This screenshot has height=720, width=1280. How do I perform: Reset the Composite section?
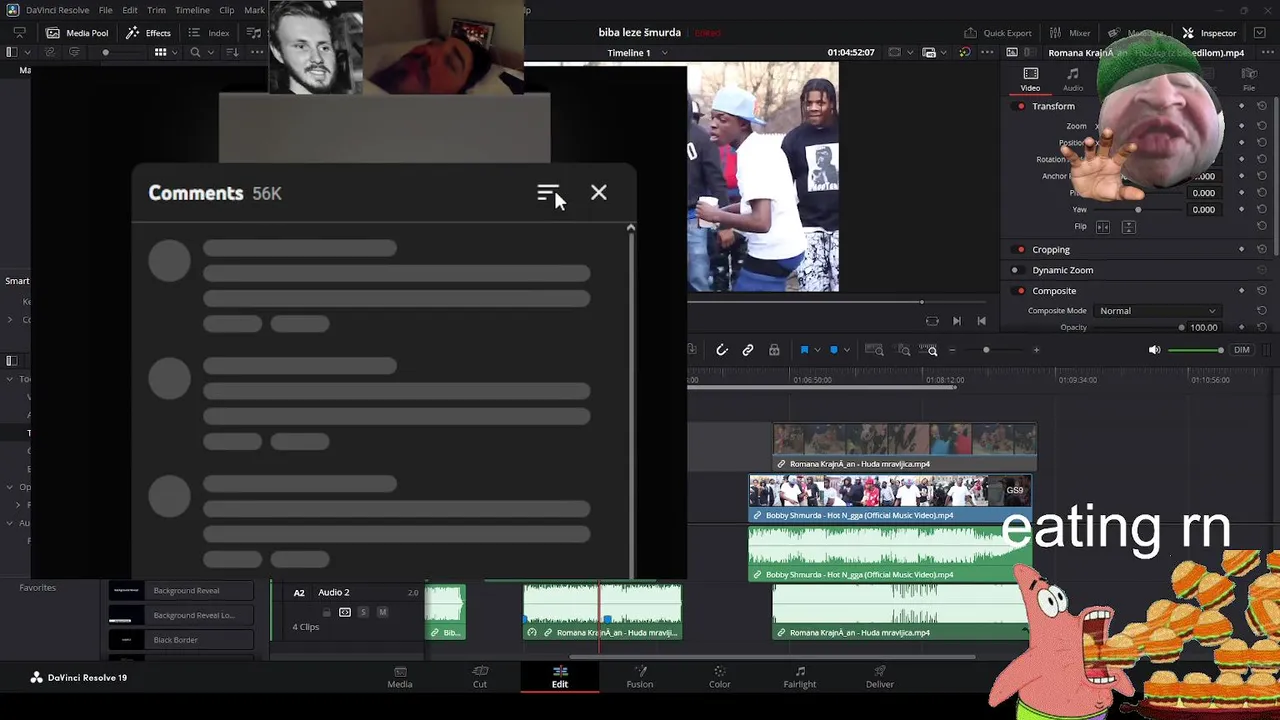[1262, 291]
